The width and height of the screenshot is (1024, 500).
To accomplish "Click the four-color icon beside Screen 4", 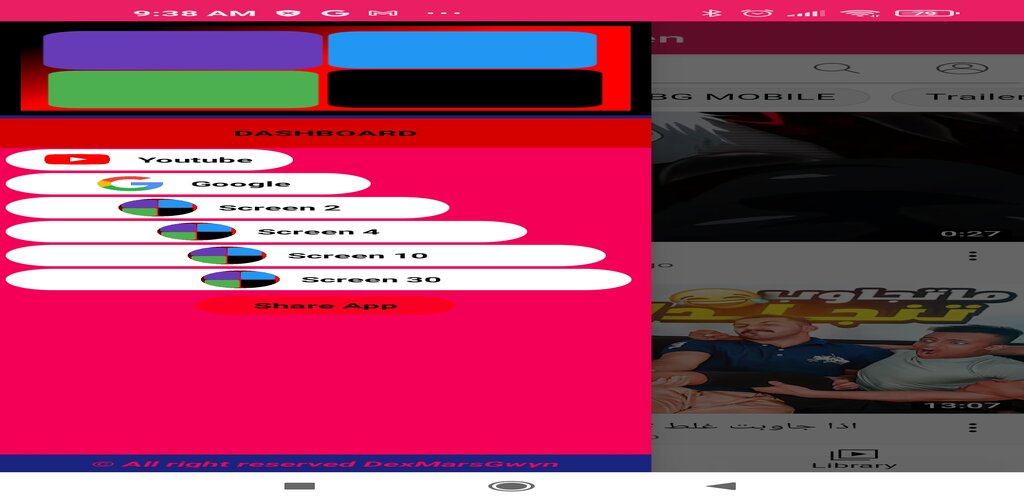I will (x=197, y=232).
